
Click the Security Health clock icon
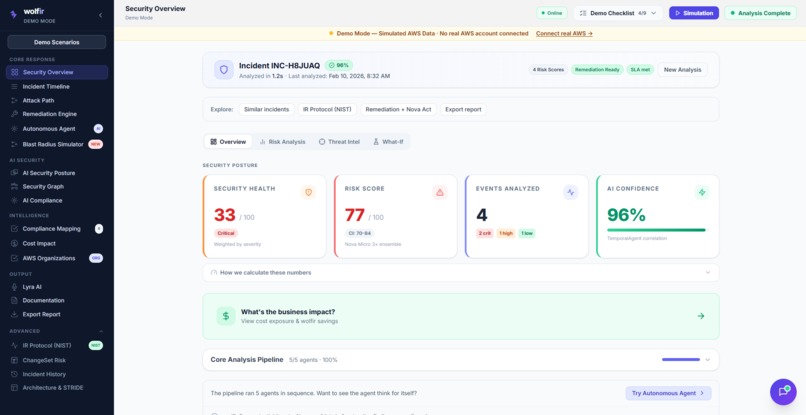tap(308, 192)
